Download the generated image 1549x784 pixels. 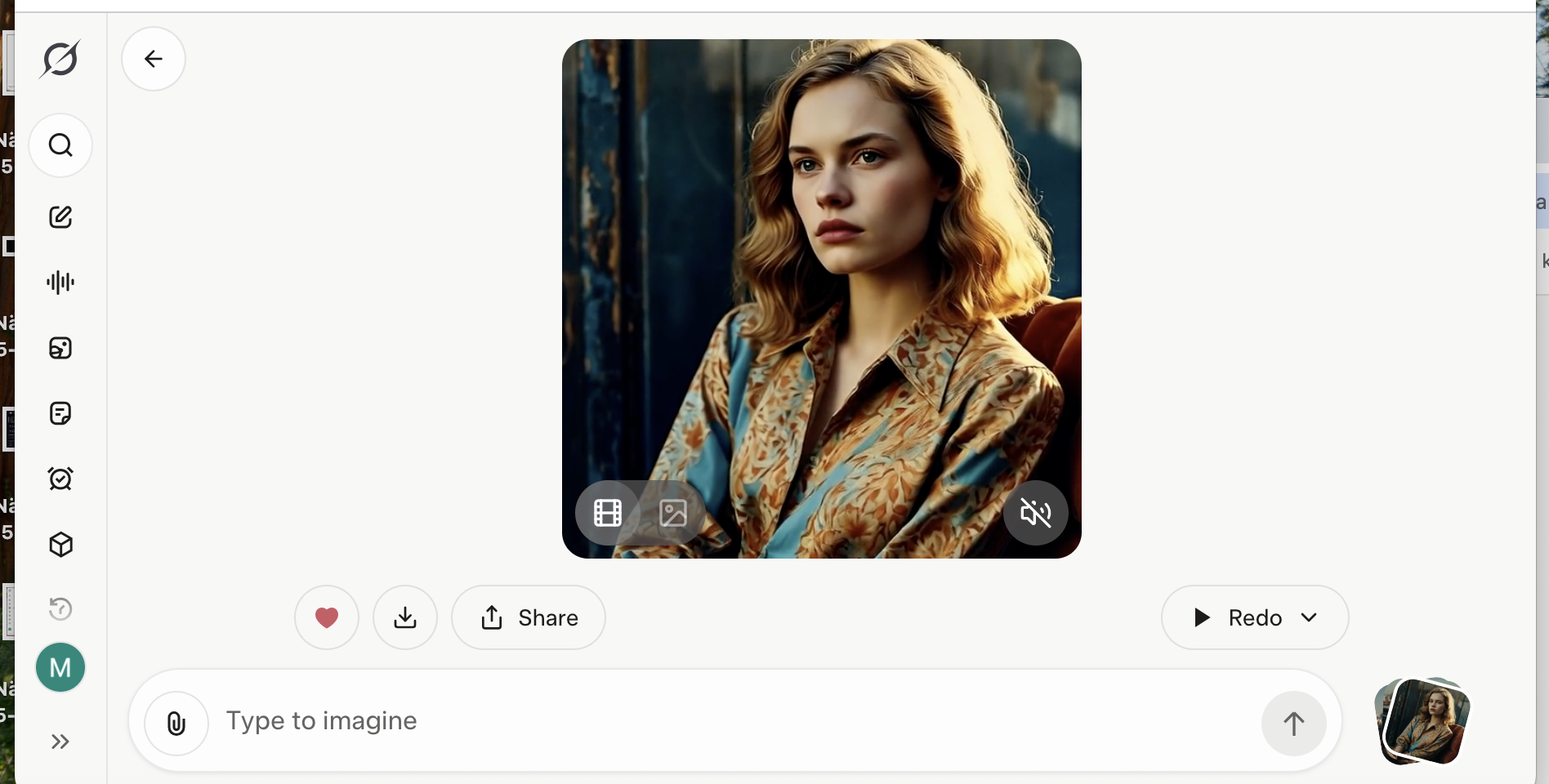coord(405,617)
